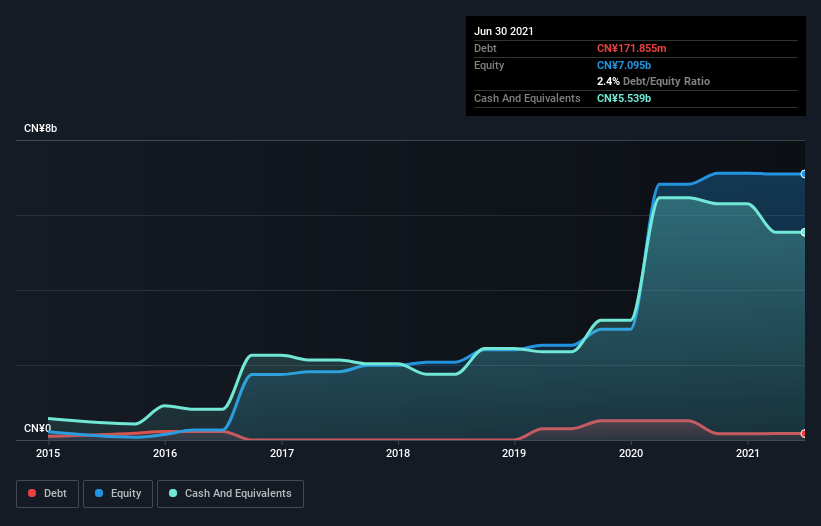Click the 2017 axis label
821x526 pixels.
tap(282, 453)
